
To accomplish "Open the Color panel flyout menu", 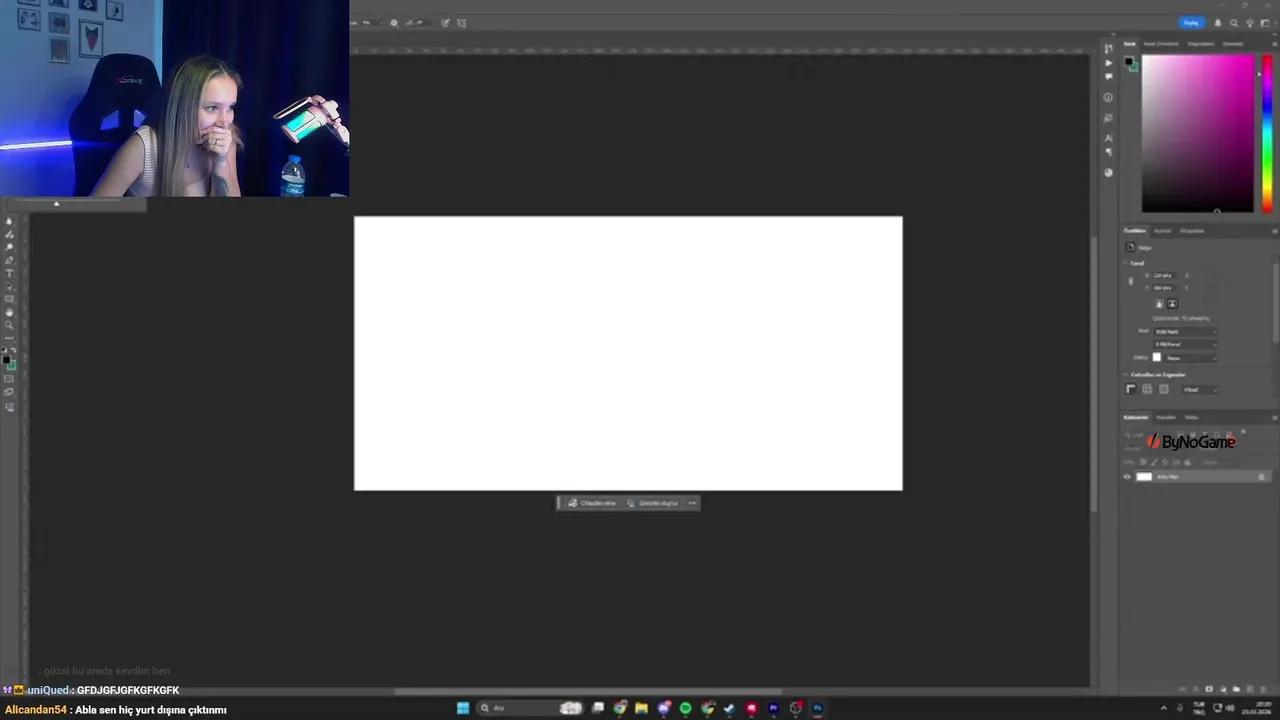I will point(1275,44).
